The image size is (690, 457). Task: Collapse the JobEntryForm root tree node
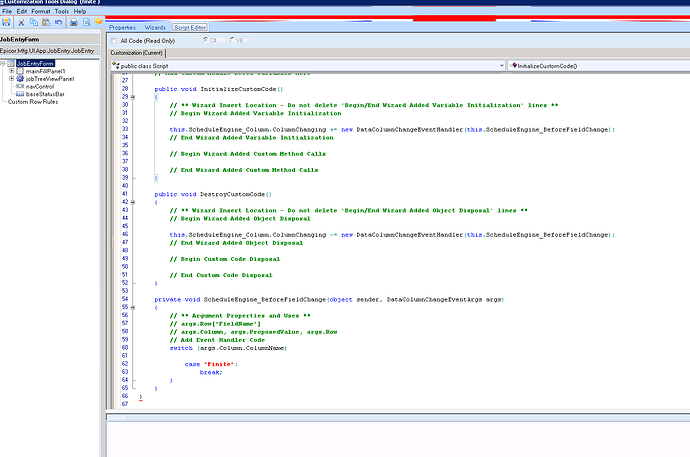[3, 63]
